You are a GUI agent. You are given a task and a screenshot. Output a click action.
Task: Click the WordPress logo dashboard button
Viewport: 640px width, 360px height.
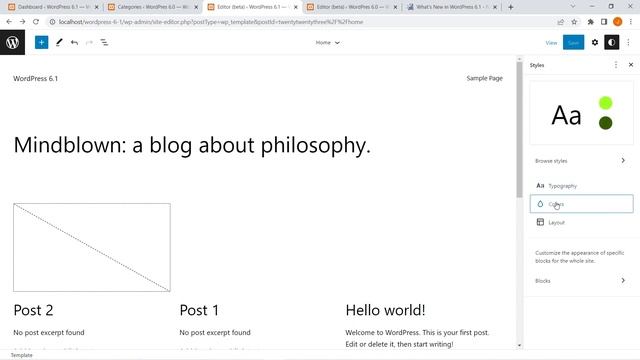click(x=12, y=42)
